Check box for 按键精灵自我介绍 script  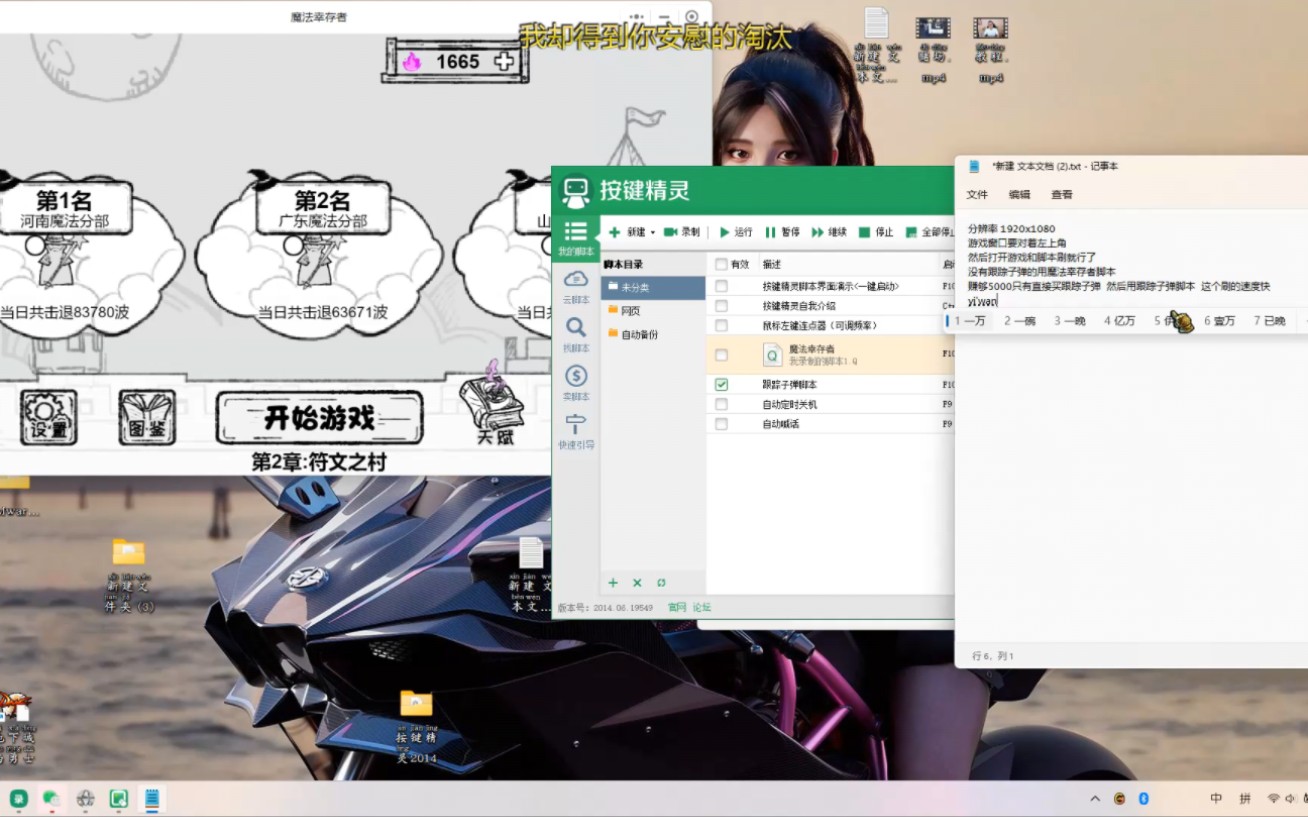(x=721, y=306)
